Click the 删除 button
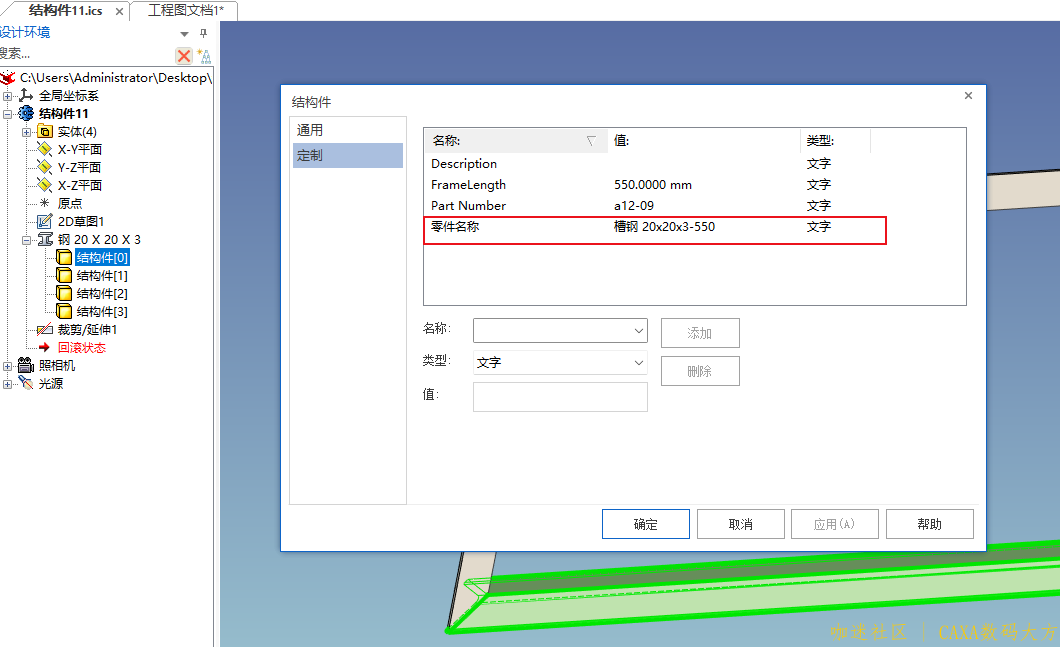The image size is (1060, 647). point(700,371)
